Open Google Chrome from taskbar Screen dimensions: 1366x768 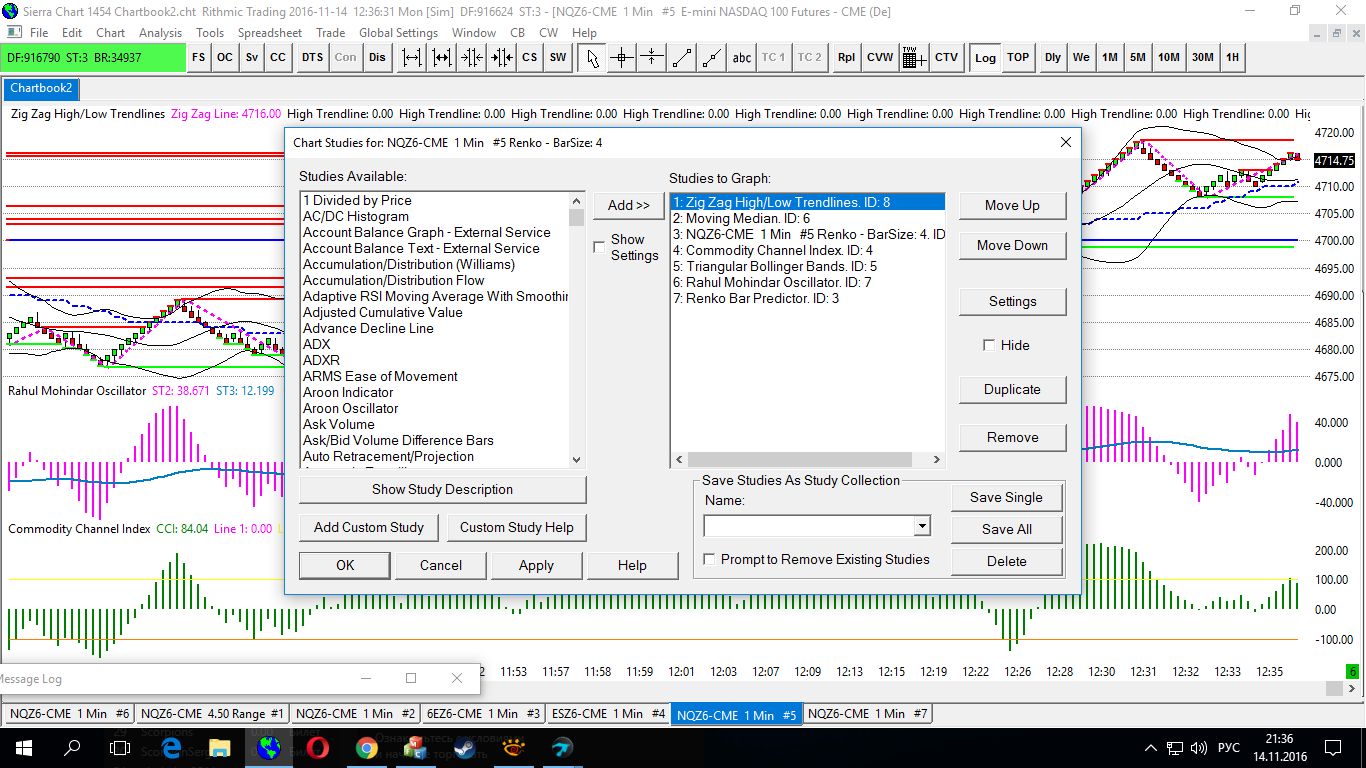point(367,747)
